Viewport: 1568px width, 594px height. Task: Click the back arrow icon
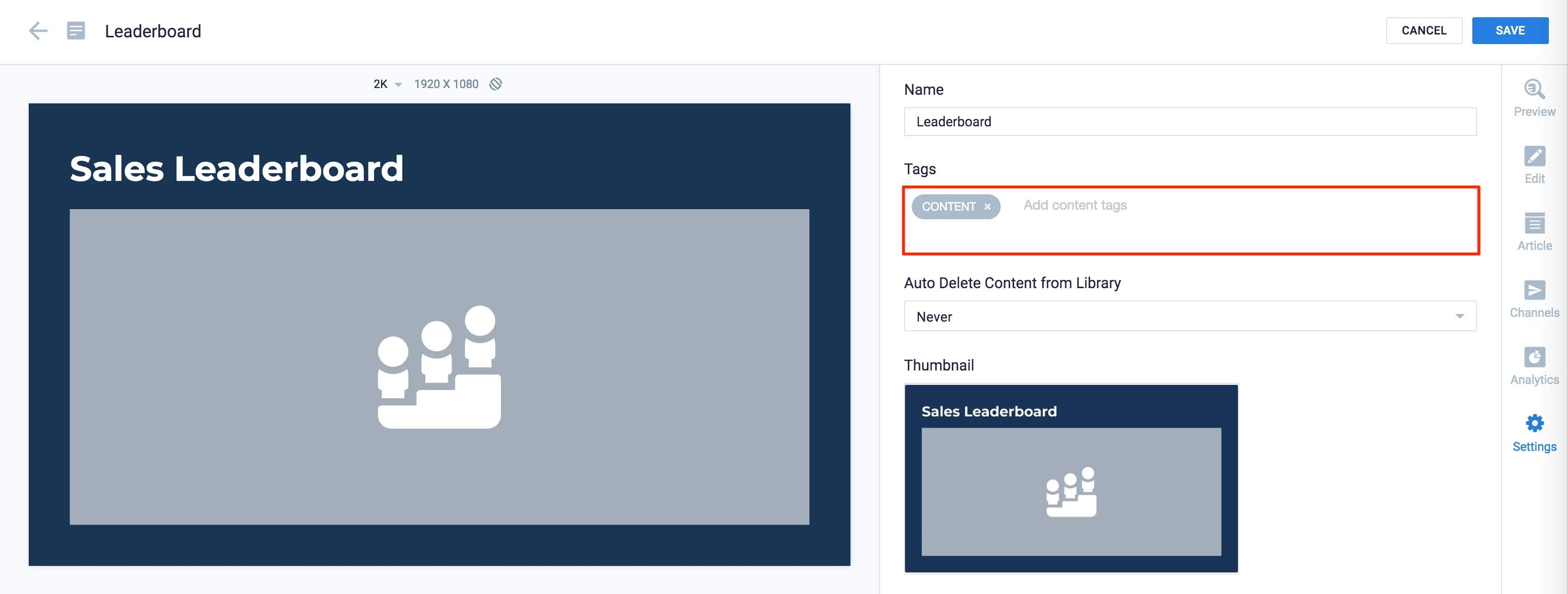click(x=38, y=31)
